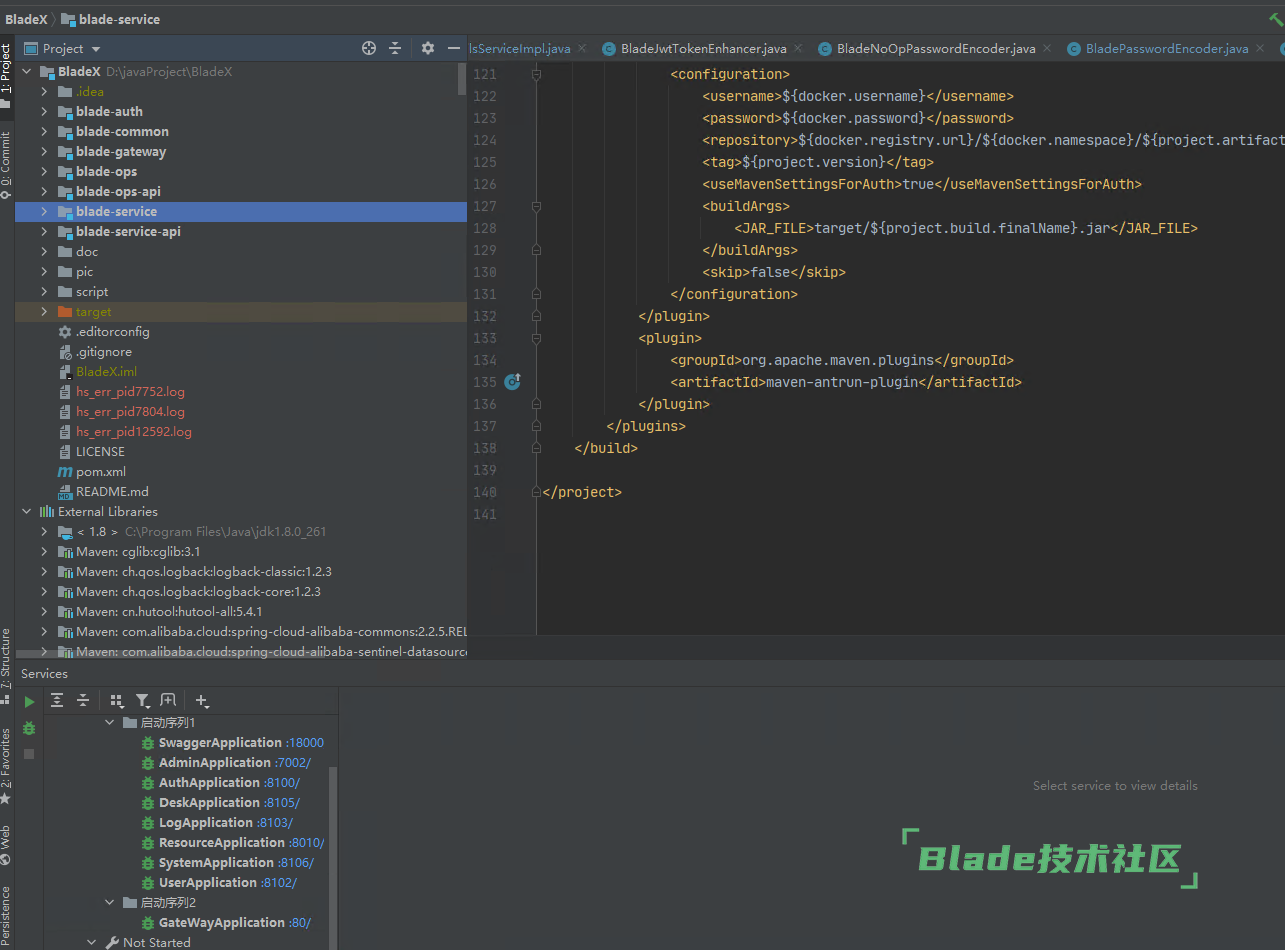The image size is (1285, 950).
Task: Click the bug icon beside SwaggerApplication
Action: coord(148,743)
